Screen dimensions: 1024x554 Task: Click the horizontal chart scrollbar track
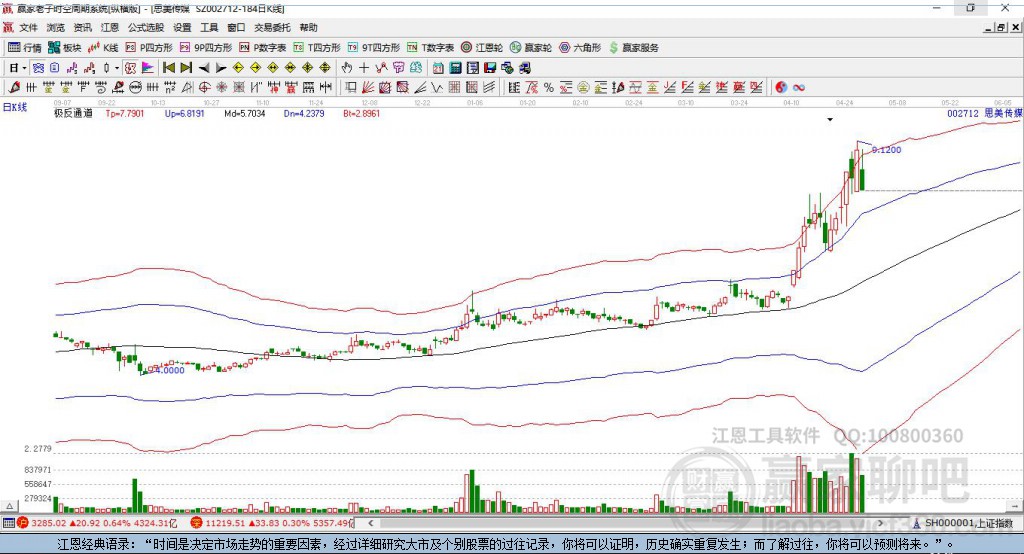tap(625, 523)
